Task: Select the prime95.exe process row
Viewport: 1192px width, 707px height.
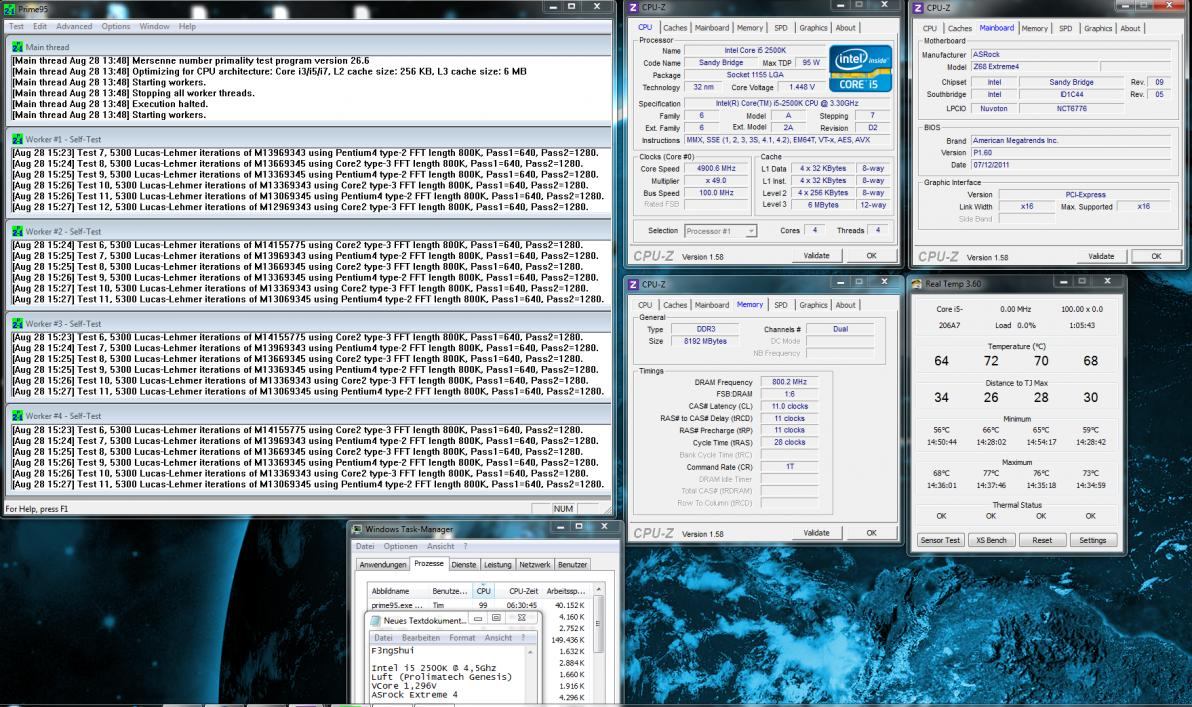Action: [479, 606]
